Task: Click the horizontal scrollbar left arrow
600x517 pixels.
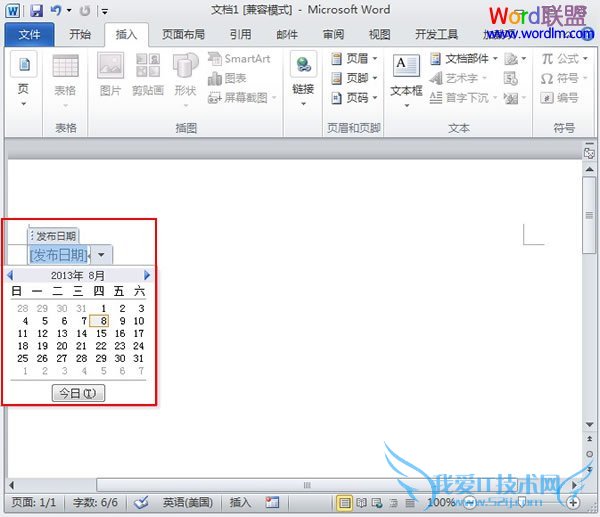Action: [x=11, y=485]
